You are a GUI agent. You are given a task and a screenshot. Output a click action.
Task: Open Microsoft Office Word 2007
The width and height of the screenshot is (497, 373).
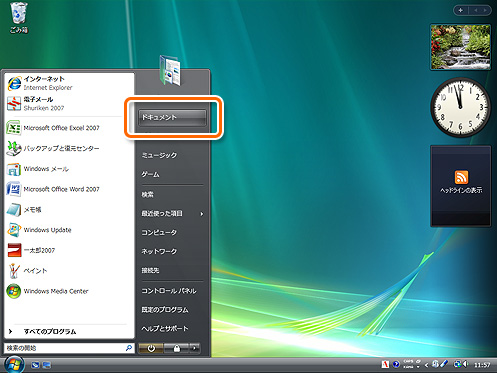pyautogui.click(x=69, y=189)
